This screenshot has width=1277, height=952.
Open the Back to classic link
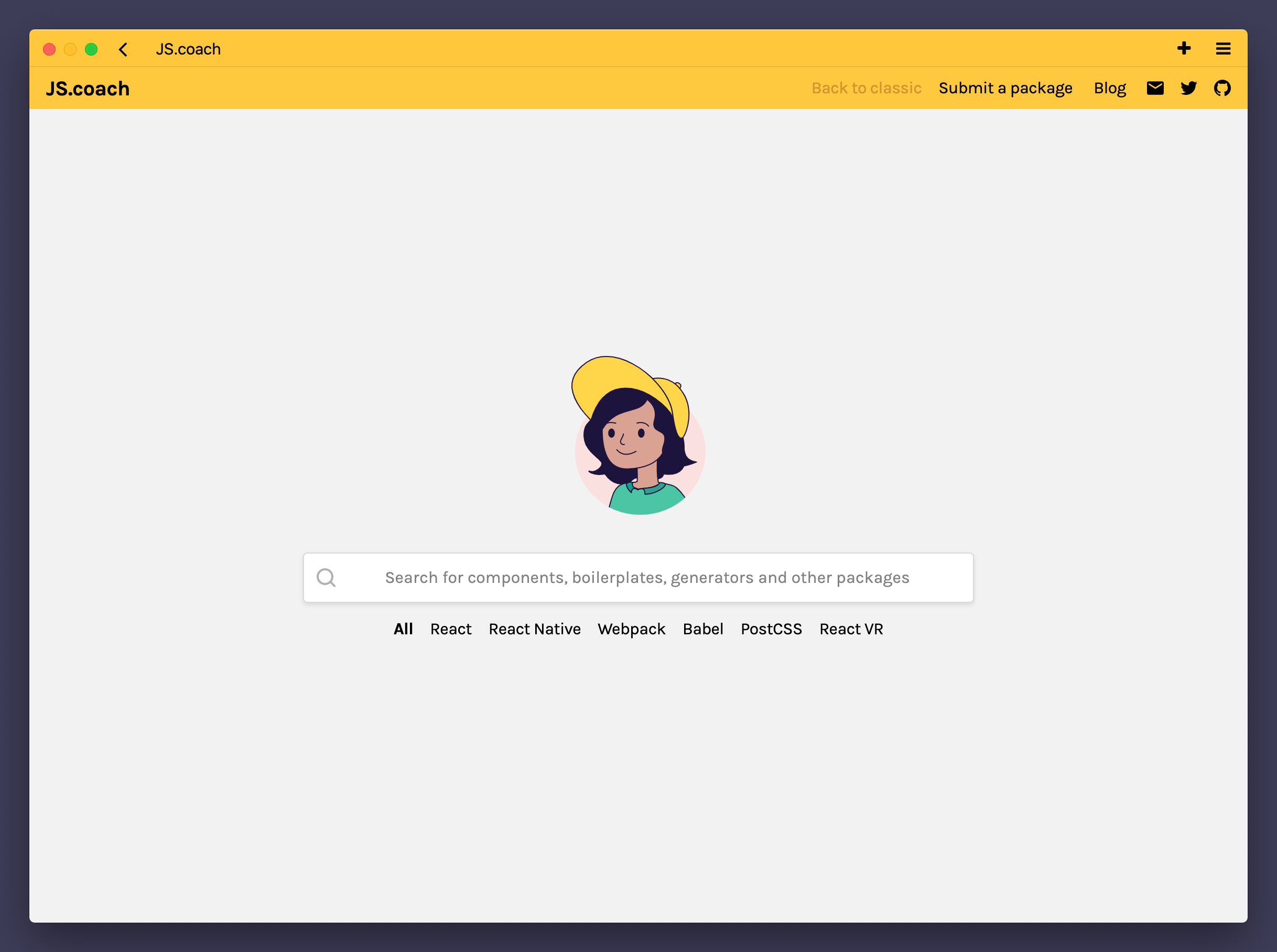(866, 88)
